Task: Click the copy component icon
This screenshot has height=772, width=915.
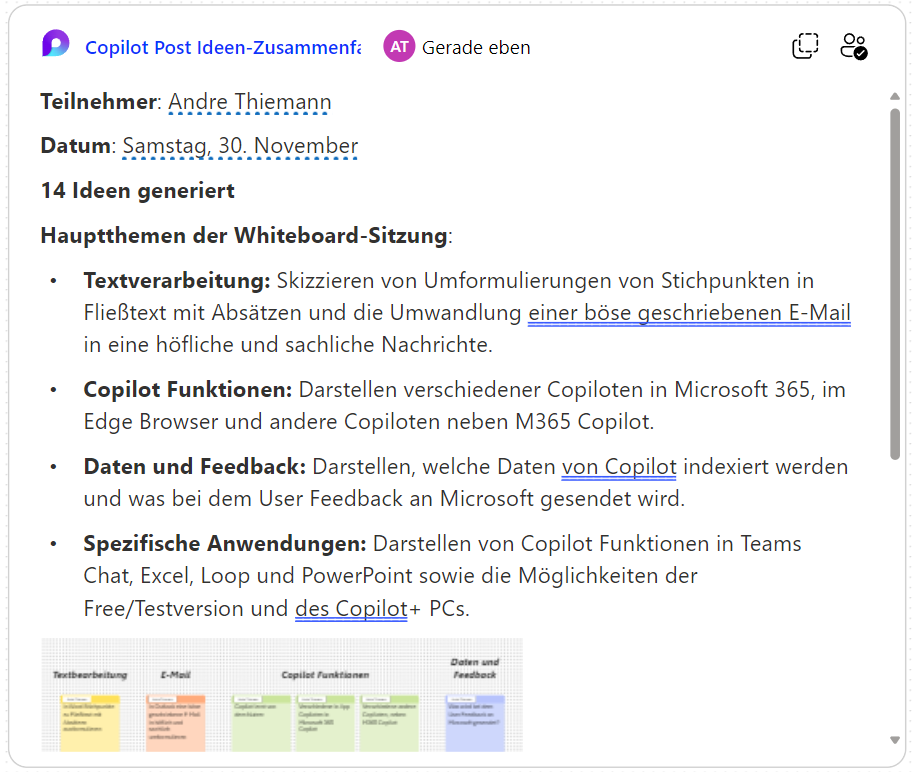Action: [805, 46]
